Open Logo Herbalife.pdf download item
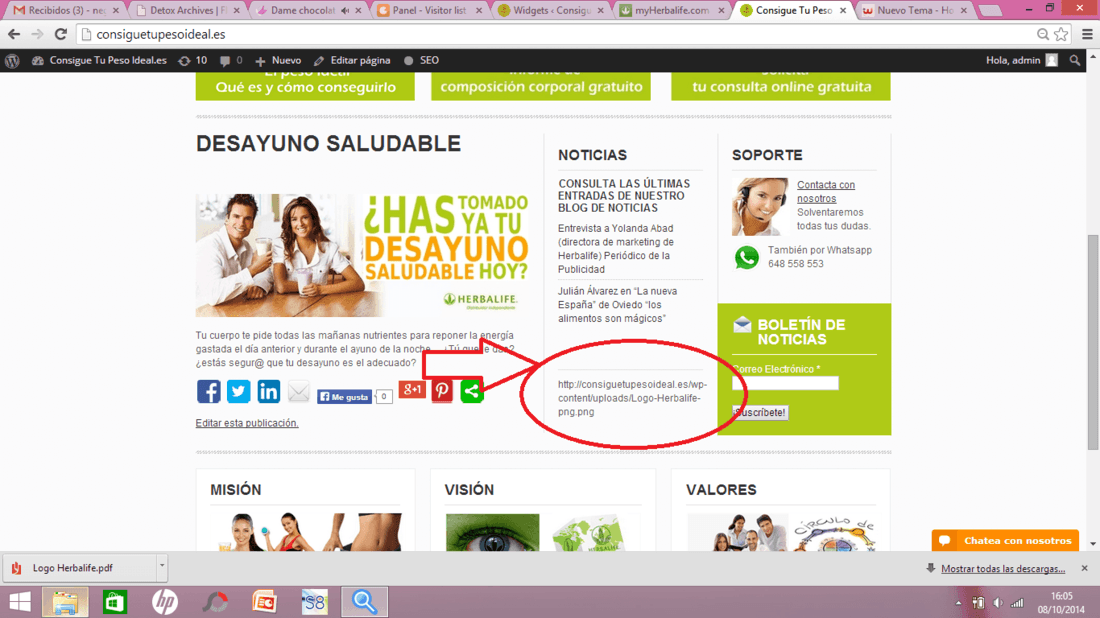This screenshot has height=618, width=1100. [x=79, y=568]
